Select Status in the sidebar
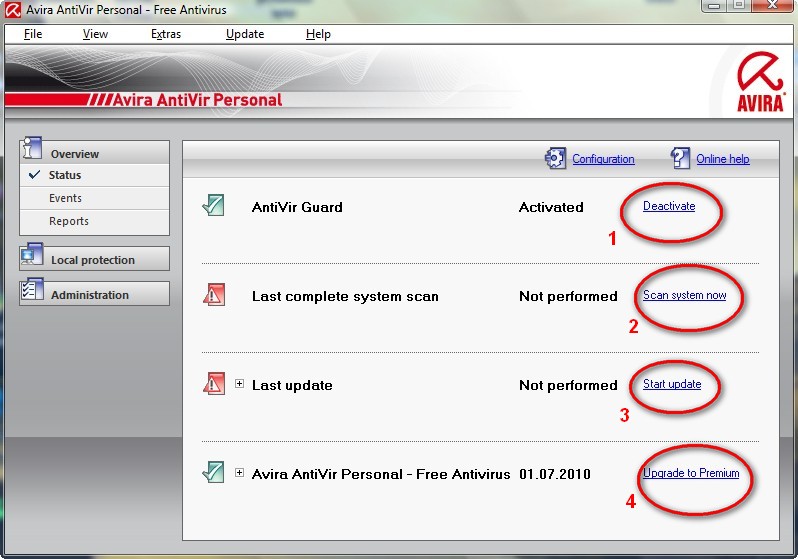Viewport: 798px width, 559px height. 95,175
